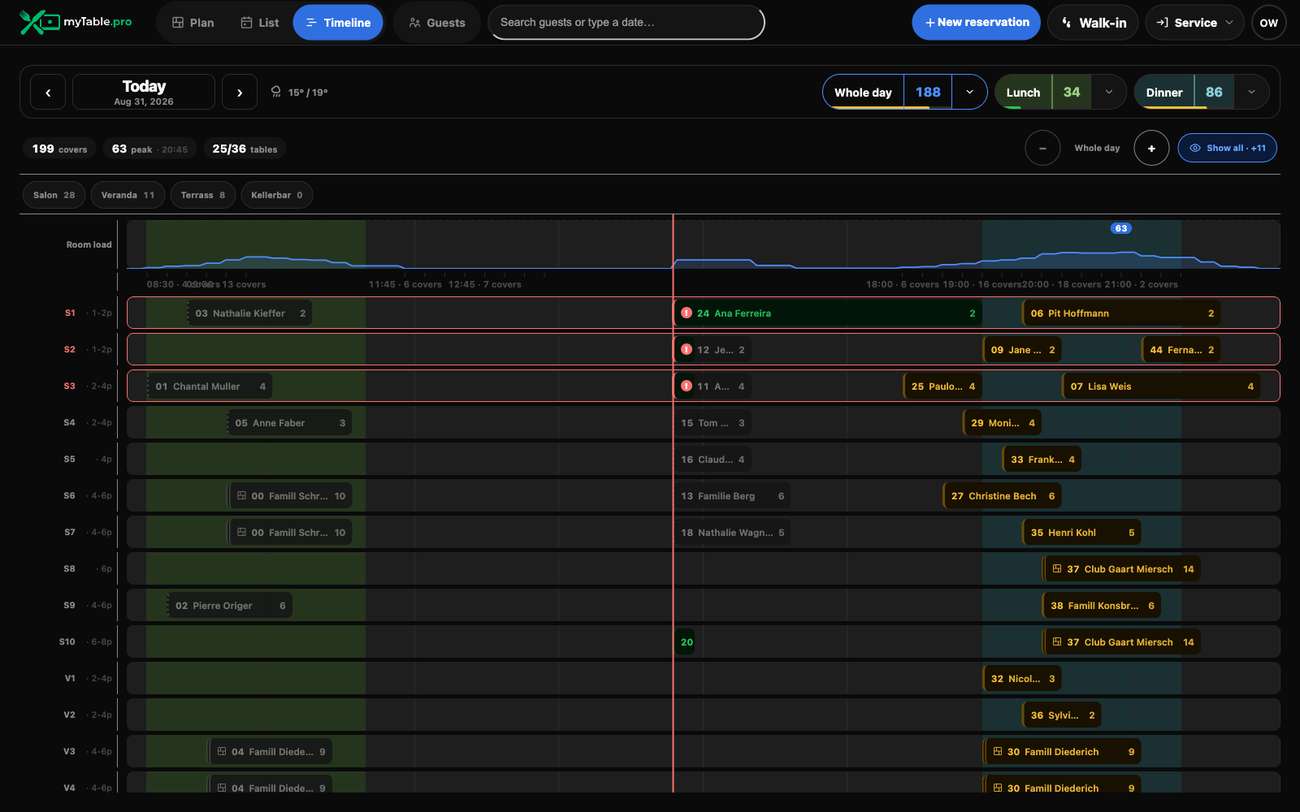Click peak 63 badge on room load graph
1300x812 pixels.
pos(1121,228)
